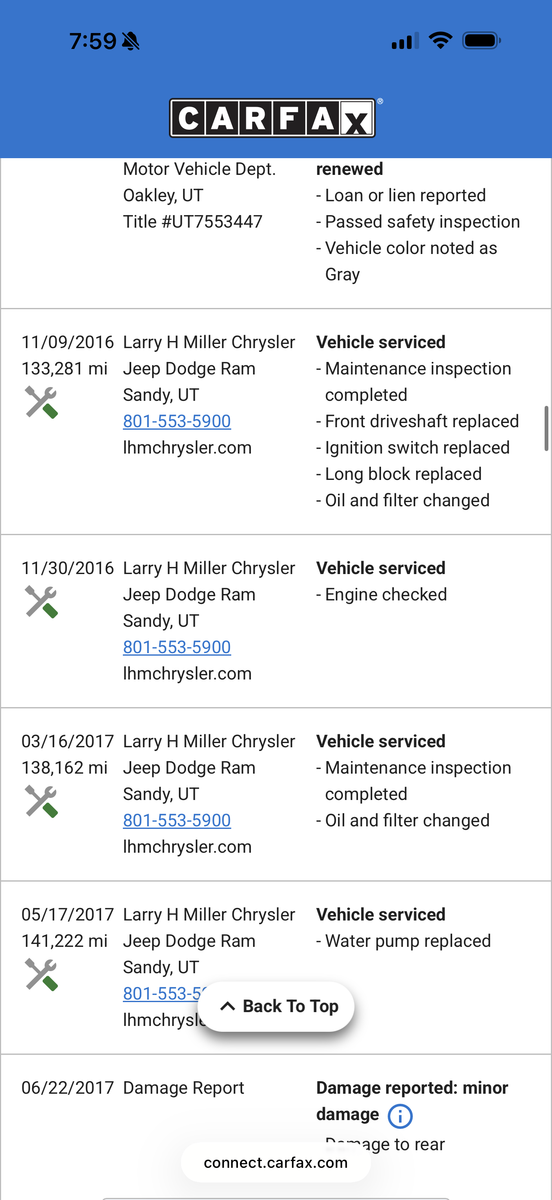Viewport: 552px width, 1200px height.
Task: Tap the 'Damage reported: minor damage' heading
Action: tap(412, 1101)
